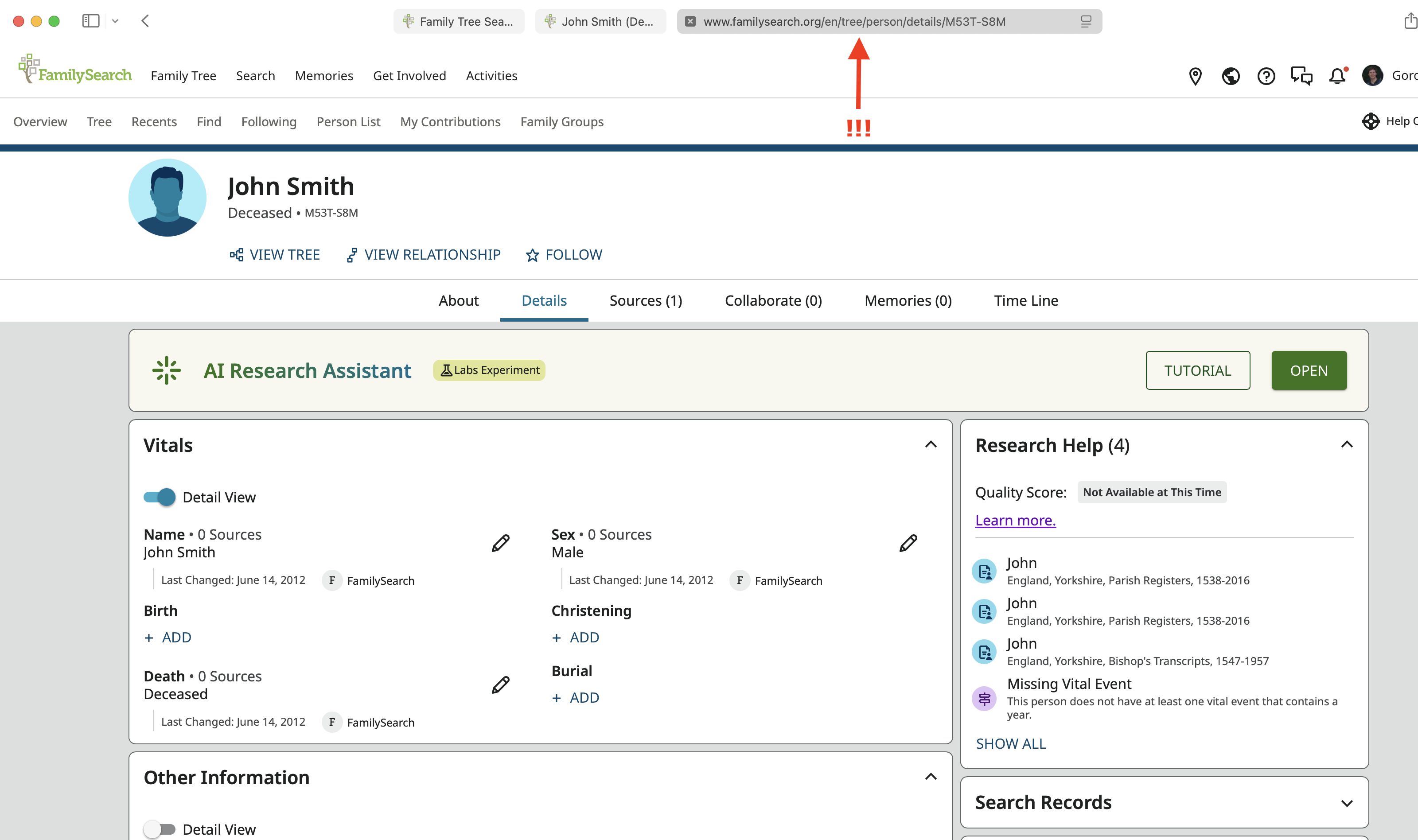The width and height of the screenshot is (1418, 840).
Task: Switch to the Family Tree Search browser tab
Action: (459, 22)
